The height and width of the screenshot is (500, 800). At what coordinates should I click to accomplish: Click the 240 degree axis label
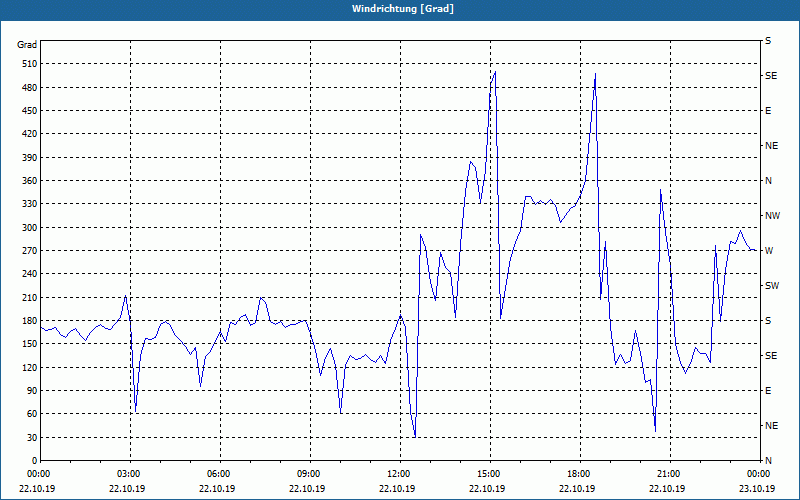tap(30, 274)
